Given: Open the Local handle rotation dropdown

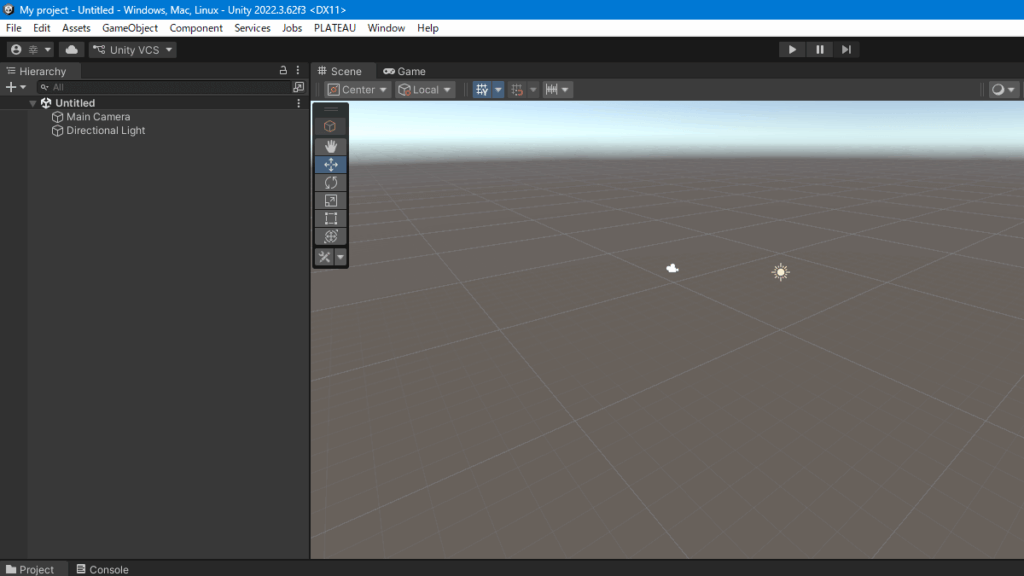Looking at the screenshot, I should coord(425,90).
